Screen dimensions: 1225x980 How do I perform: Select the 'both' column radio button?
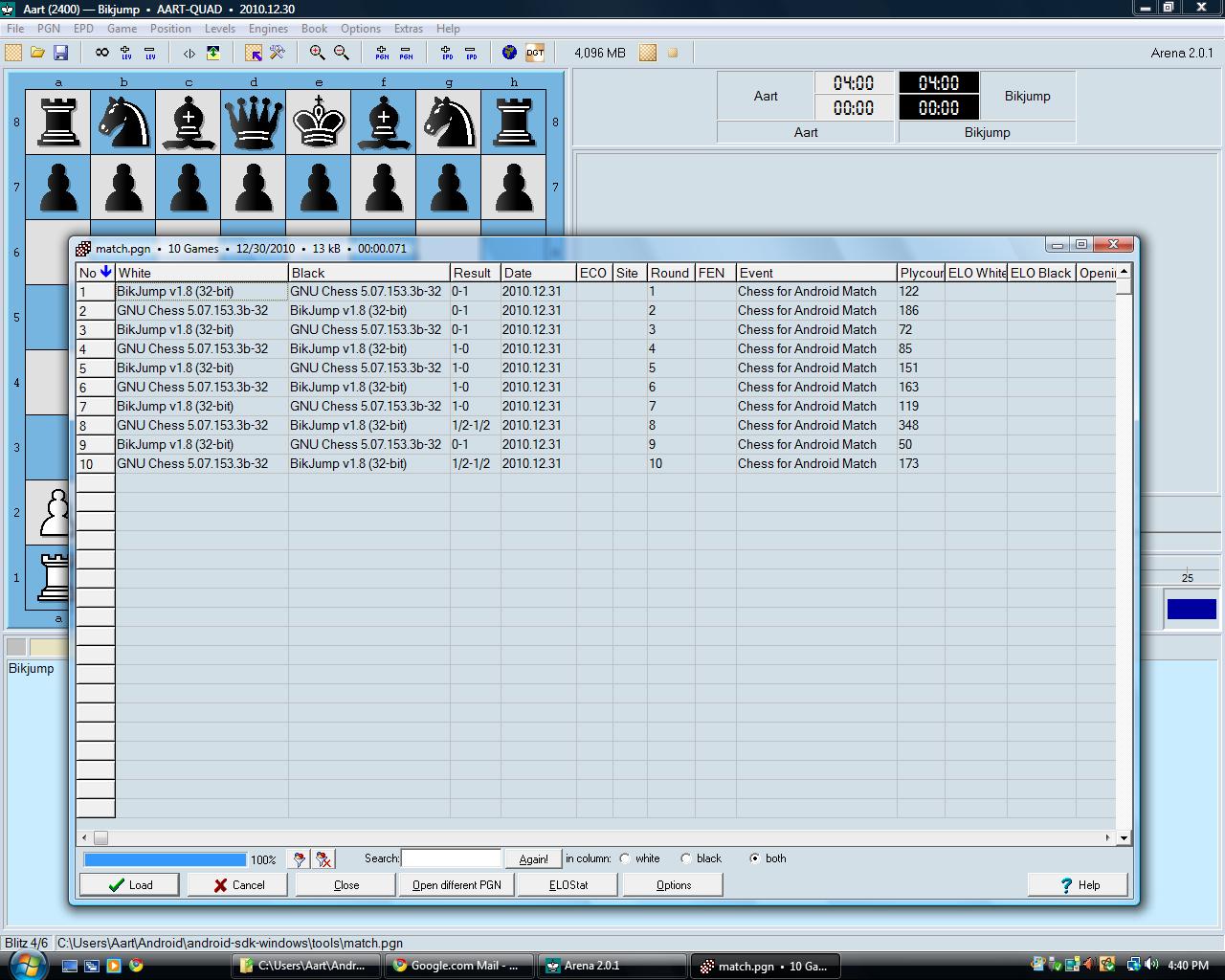click(755, 858)
